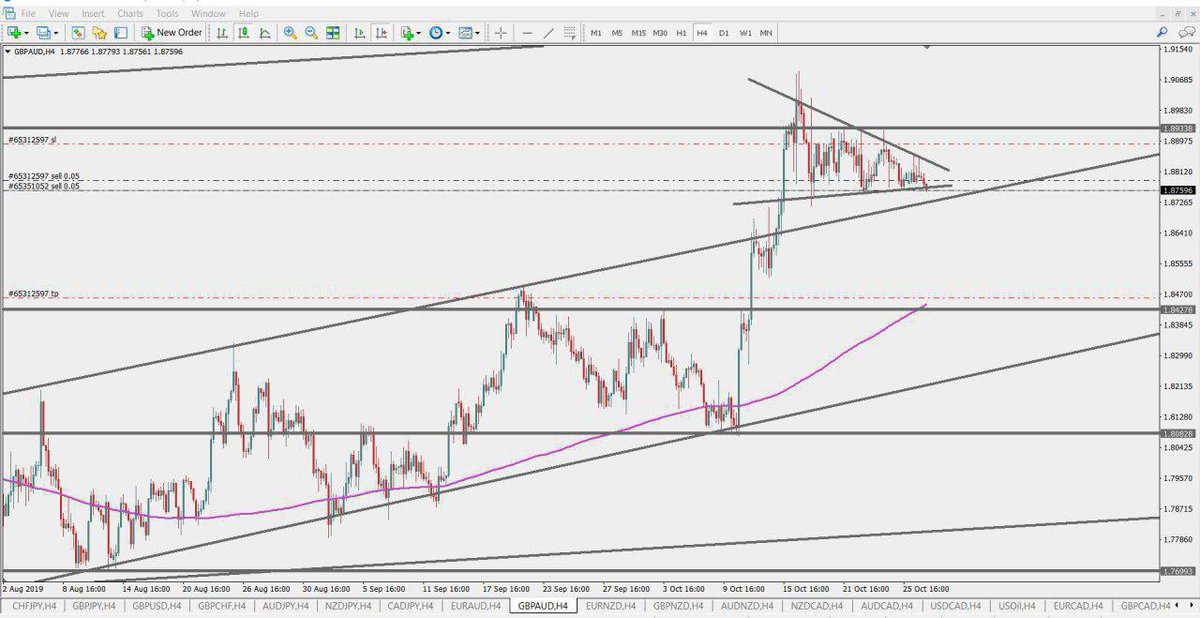The width and height of the screenshot is (1200, 618).
Task: Open the Navigator star-folder icon
Action: point(99,32)
